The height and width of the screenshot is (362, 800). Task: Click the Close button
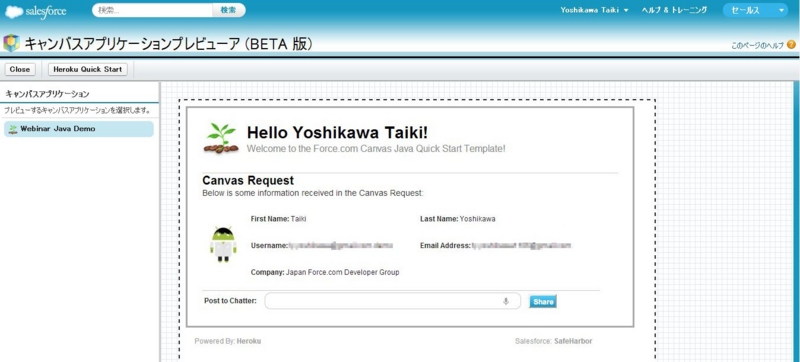(x=20, y=69)
